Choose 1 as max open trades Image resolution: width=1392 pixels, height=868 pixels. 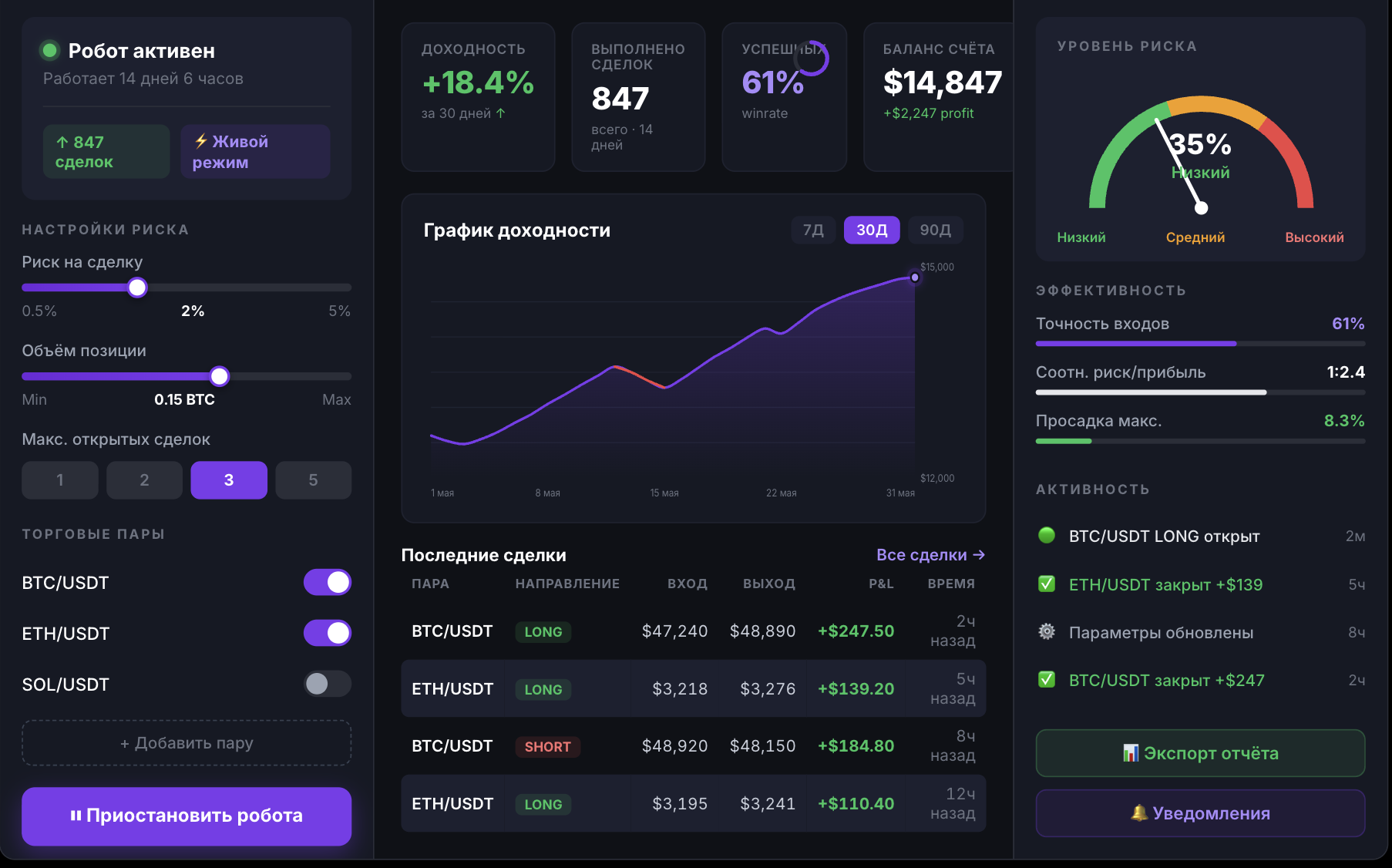pos(60,480)
